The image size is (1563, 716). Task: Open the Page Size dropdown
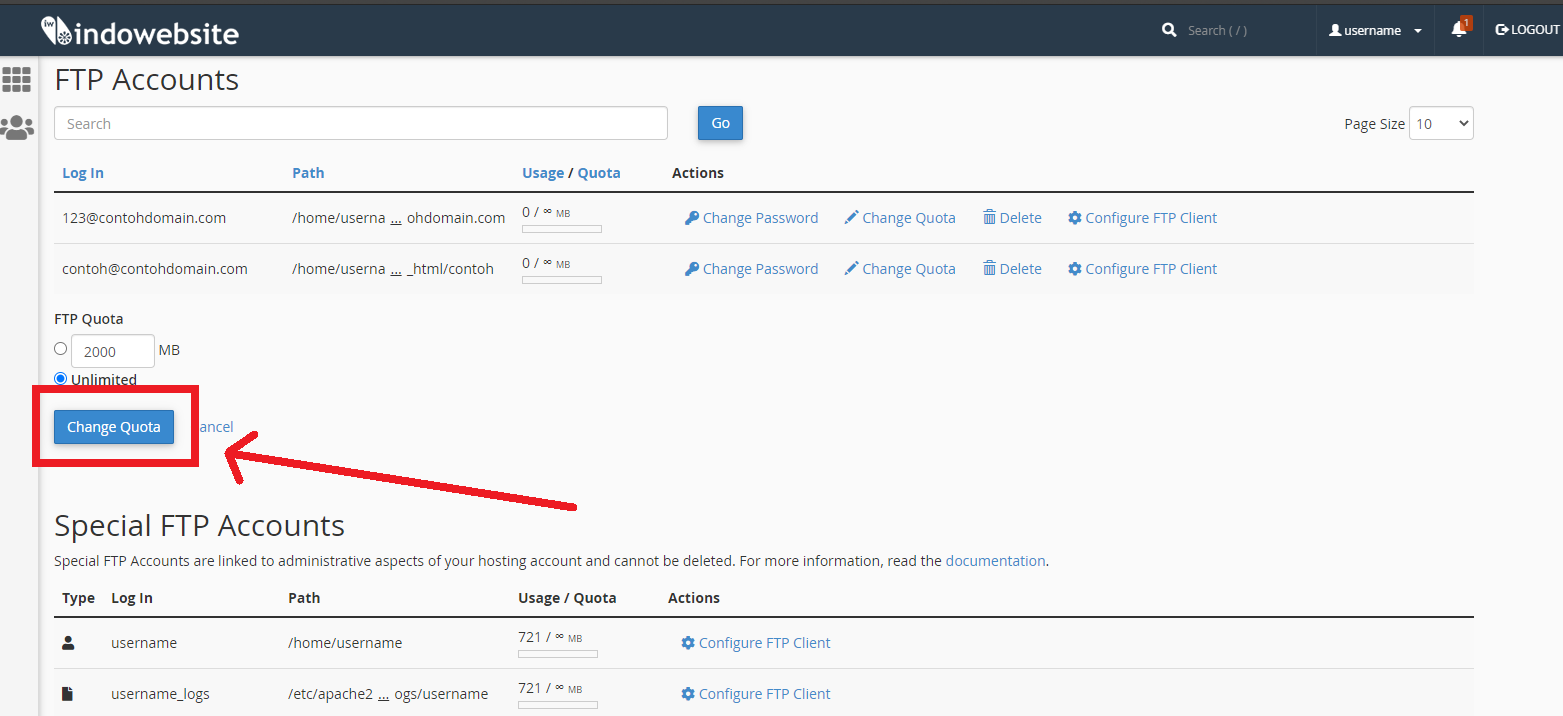[1441, 124]
